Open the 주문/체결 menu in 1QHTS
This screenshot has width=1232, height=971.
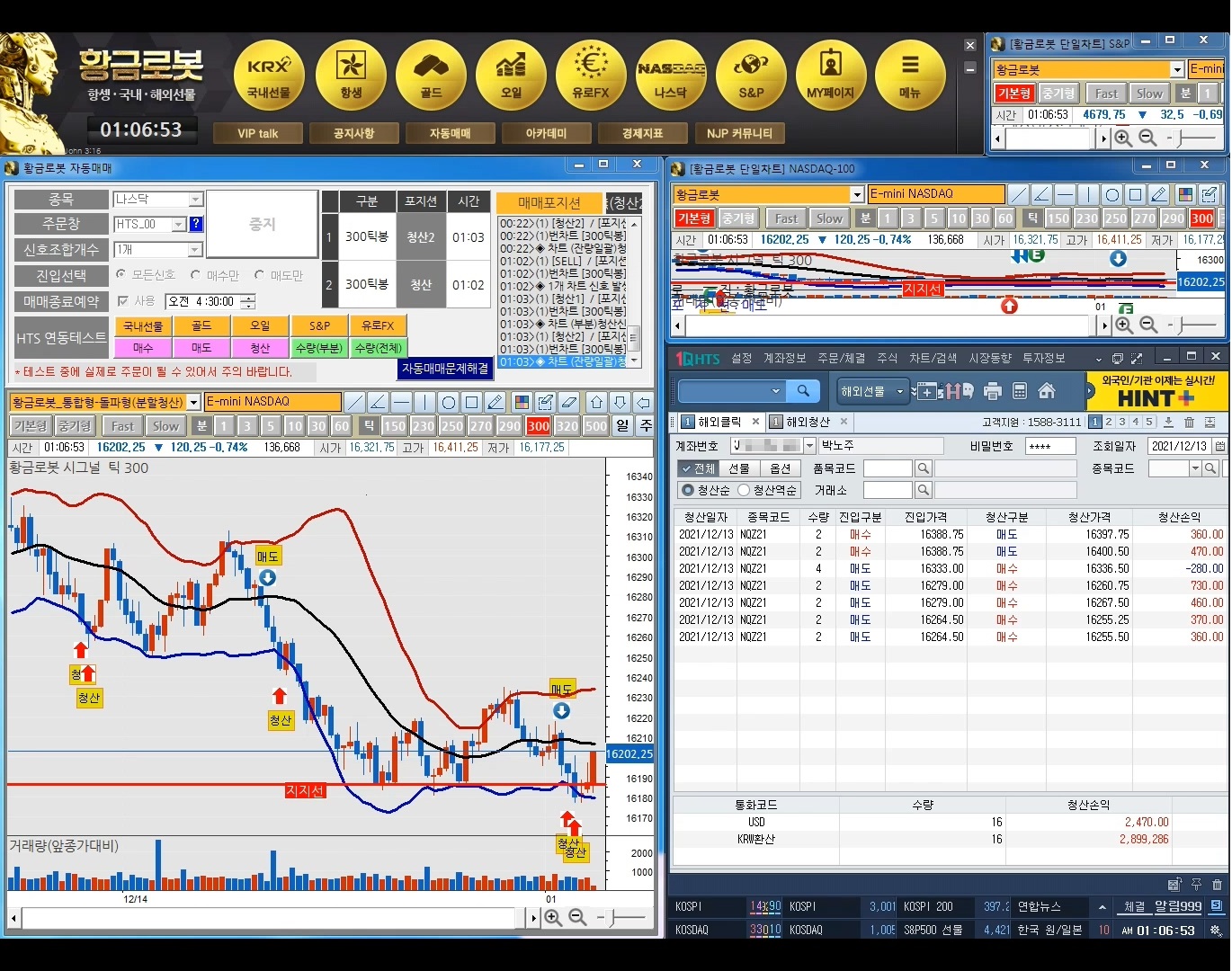tap(842, 358)
